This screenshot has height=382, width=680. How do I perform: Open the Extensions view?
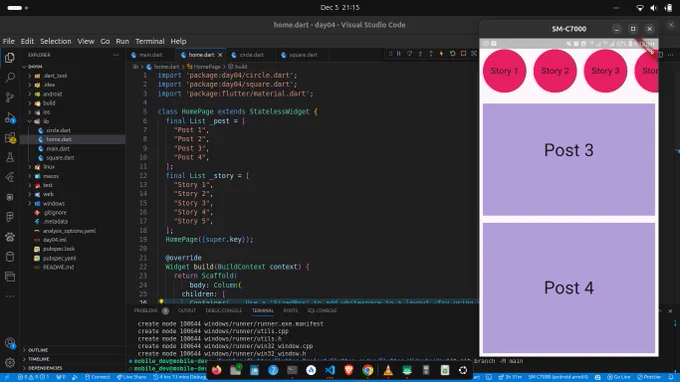10,138
